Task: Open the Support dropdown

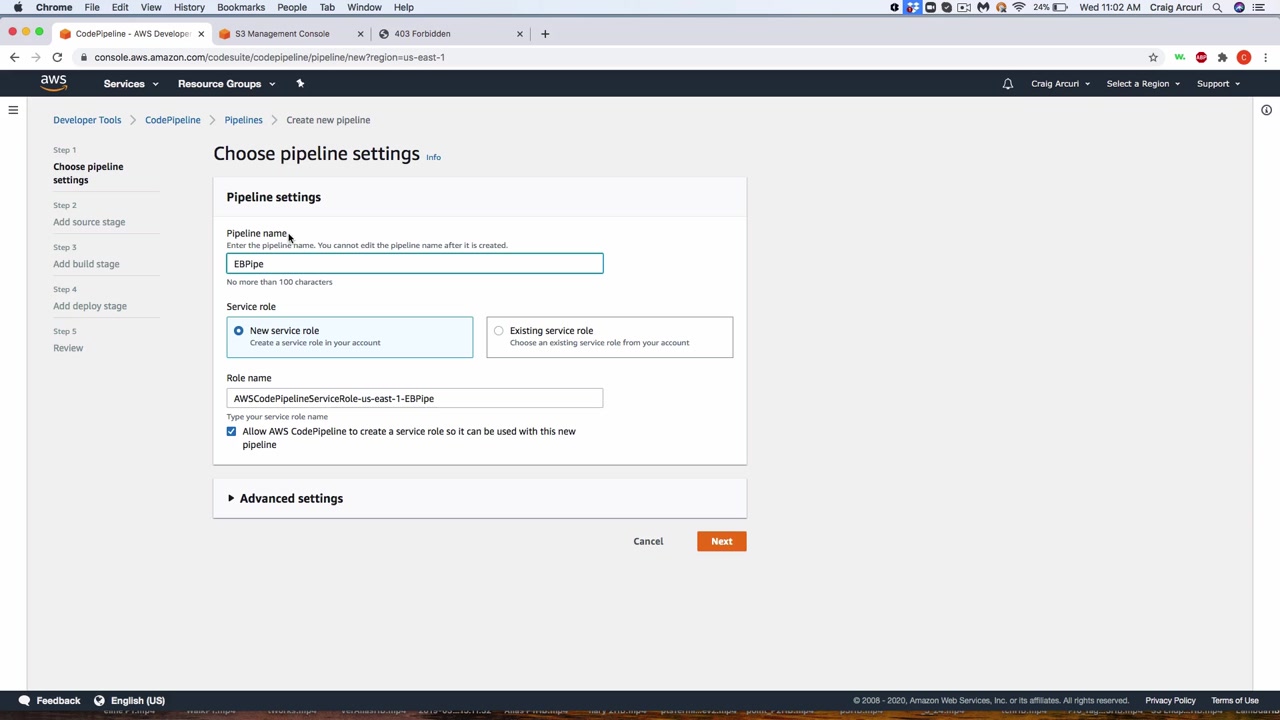Action: [x=1218, y=84]
